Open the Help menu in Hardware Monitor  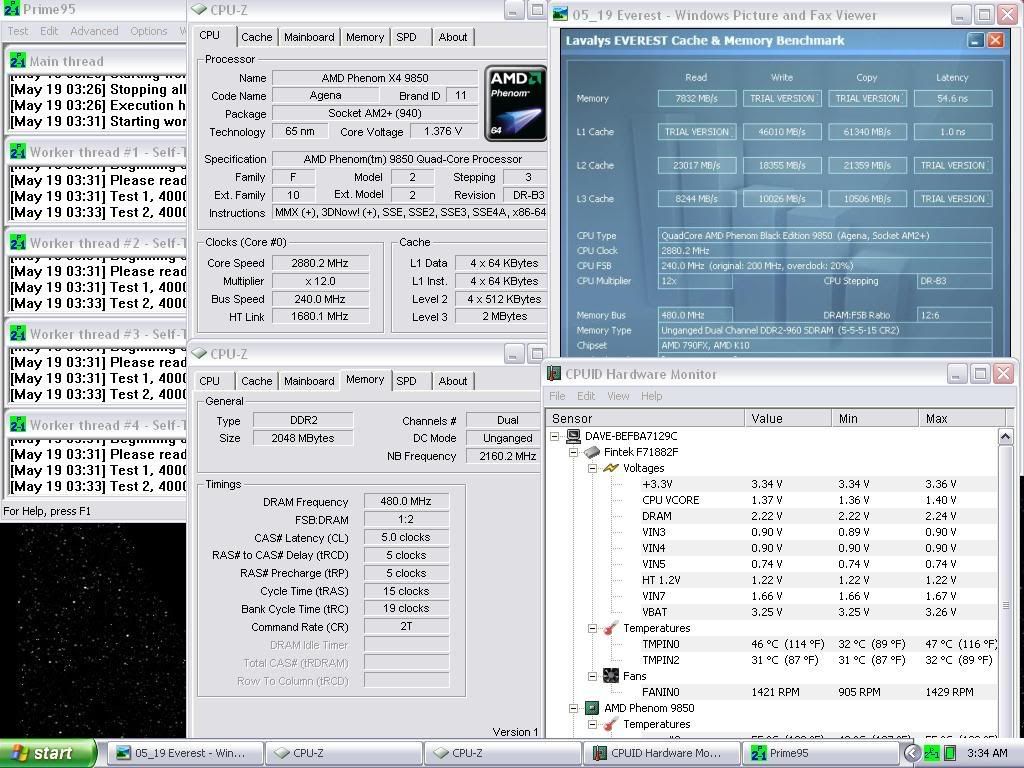651,396
